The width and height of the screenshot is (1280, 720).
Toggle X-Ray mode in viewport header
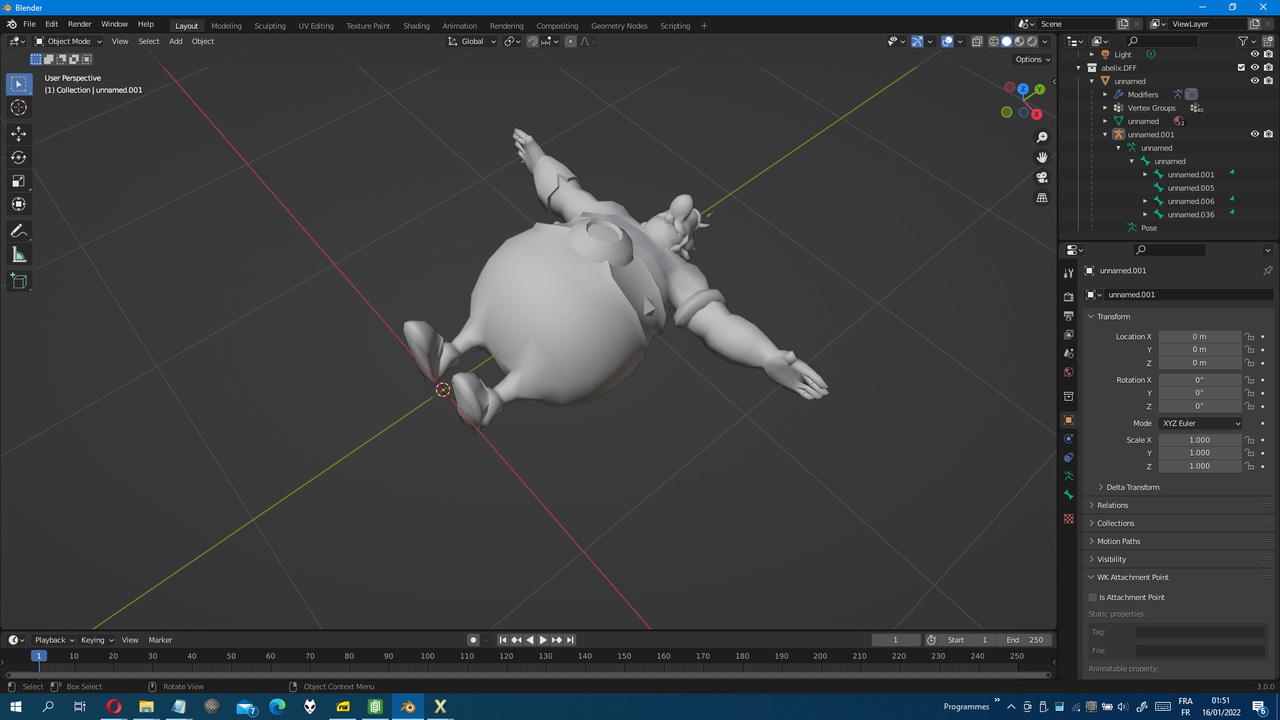click(977, 41)
